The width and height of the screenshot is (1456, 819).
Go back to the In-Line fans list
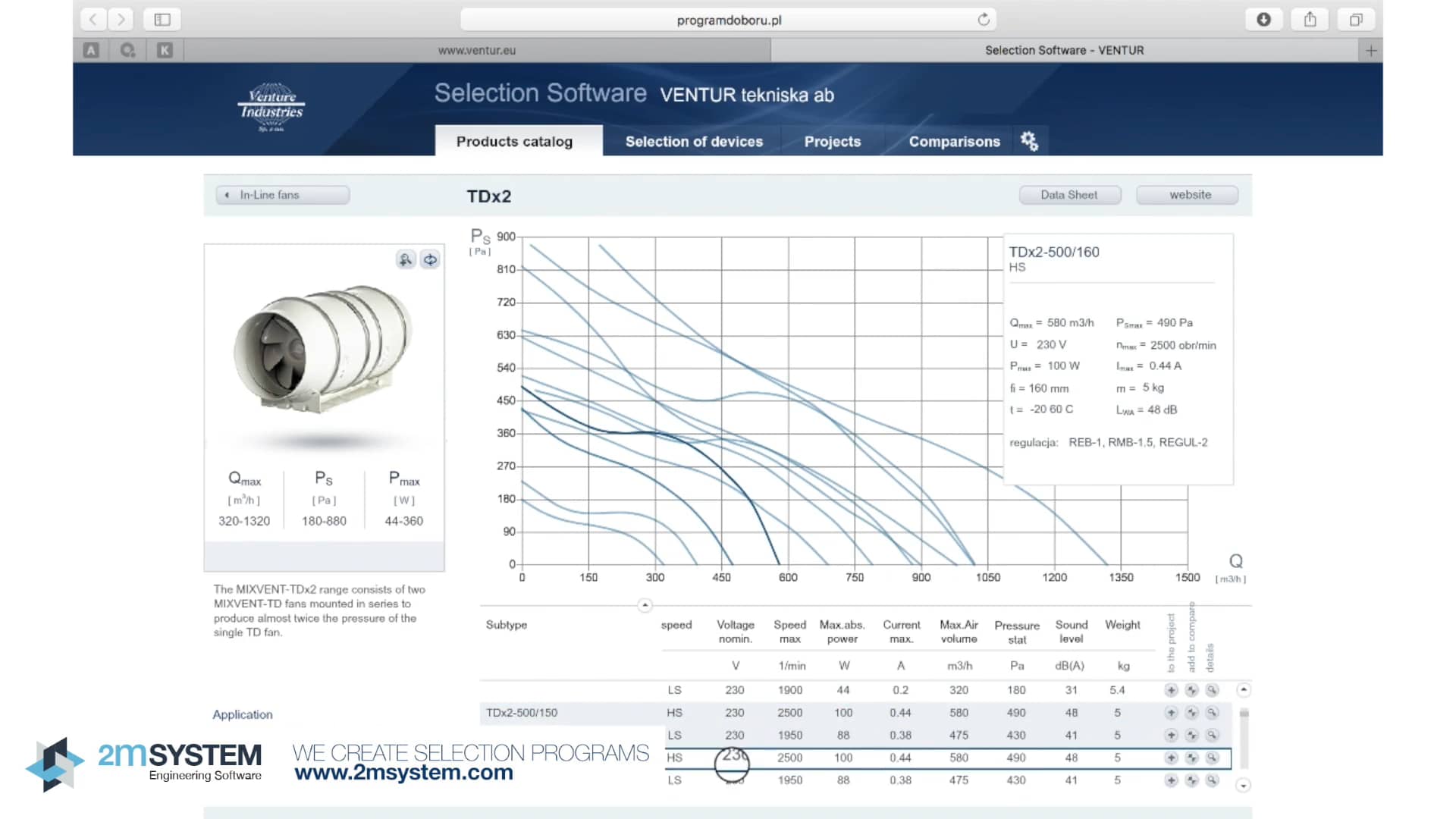[281, 195]
